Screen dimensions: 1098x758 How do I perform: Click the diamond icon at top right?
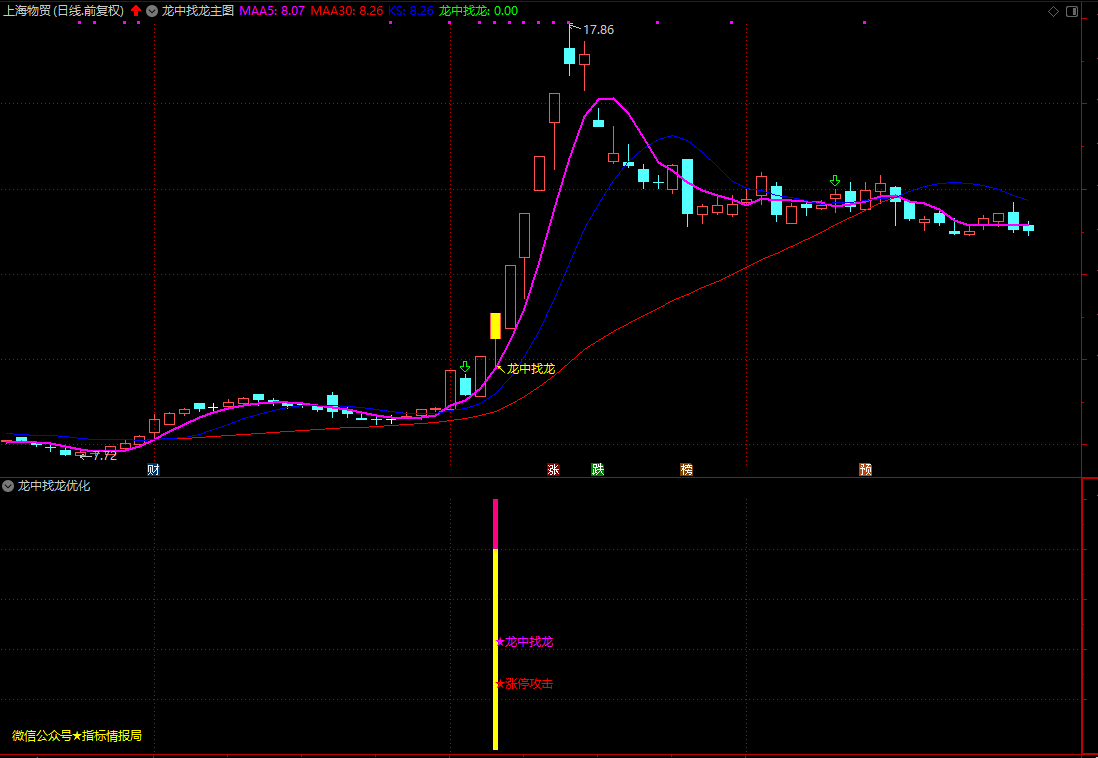1053,11
